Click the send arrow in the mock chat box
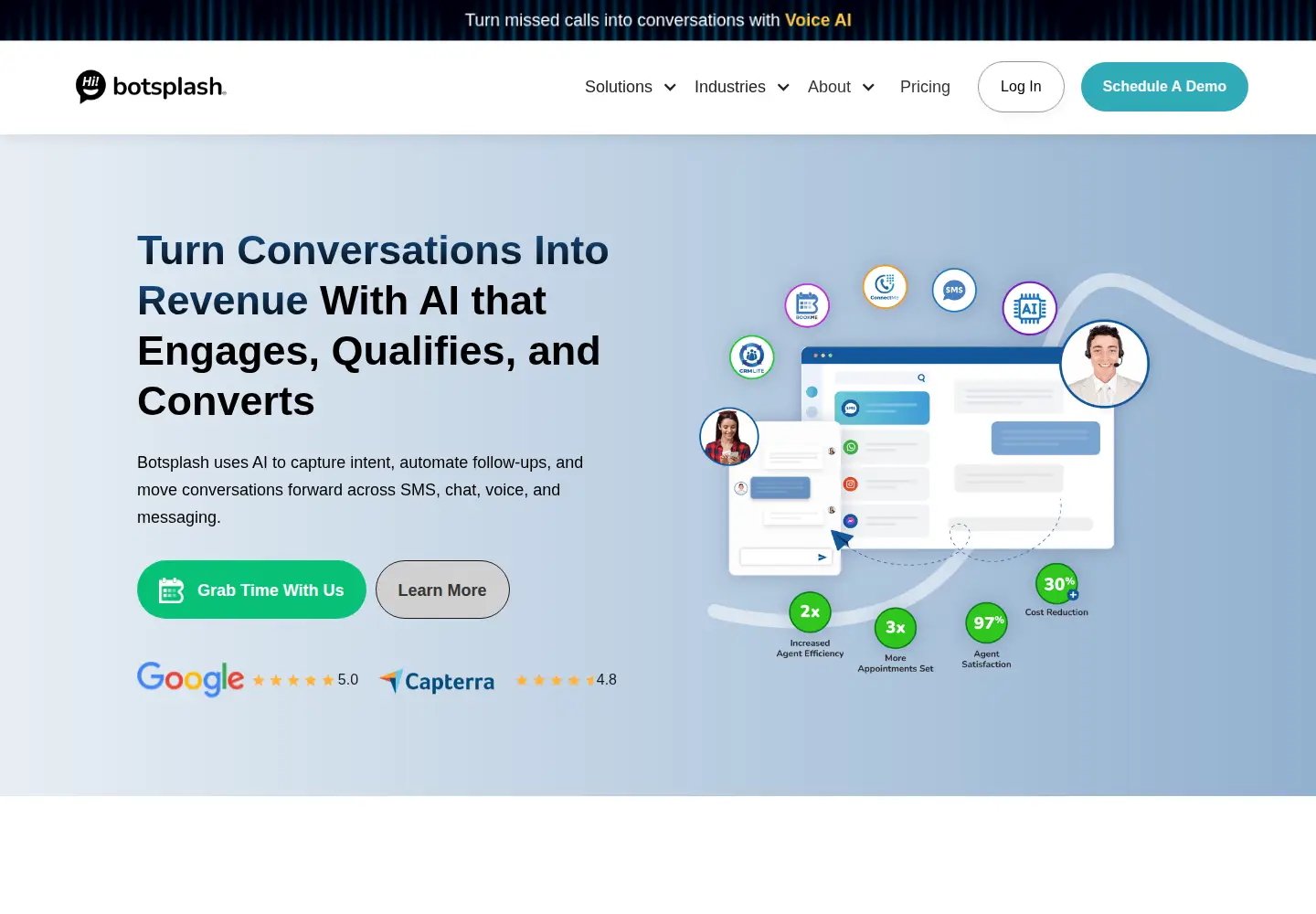The image size is (1316, 914). (x=822, y=557)
